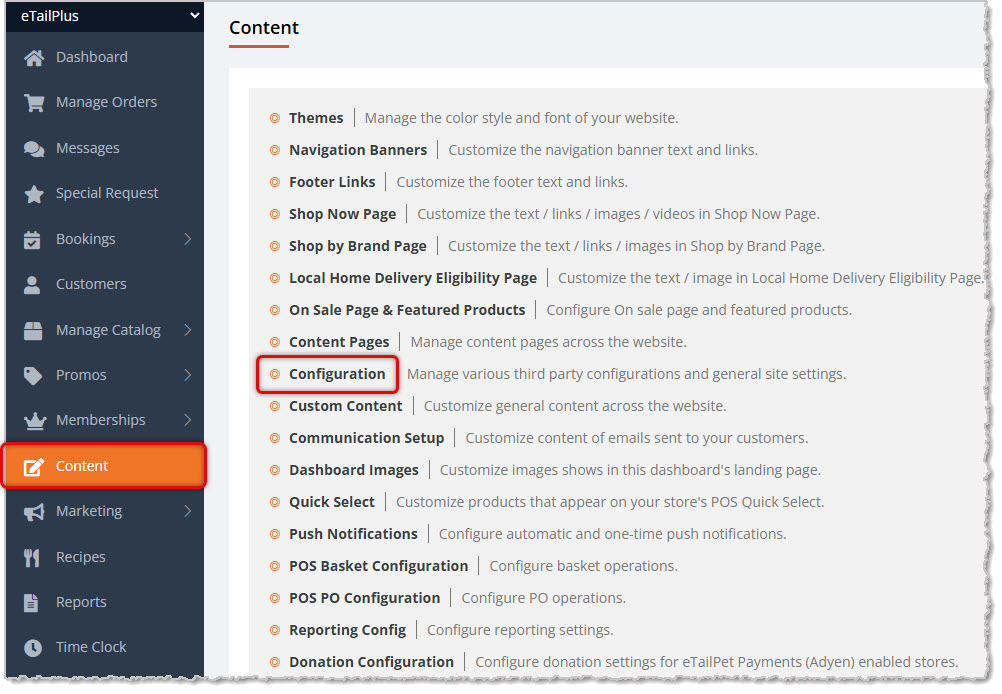Viewport: 1002px width, 694px height.
Task: Click the Time Clock icon
Action: click(x=33, y=648)
